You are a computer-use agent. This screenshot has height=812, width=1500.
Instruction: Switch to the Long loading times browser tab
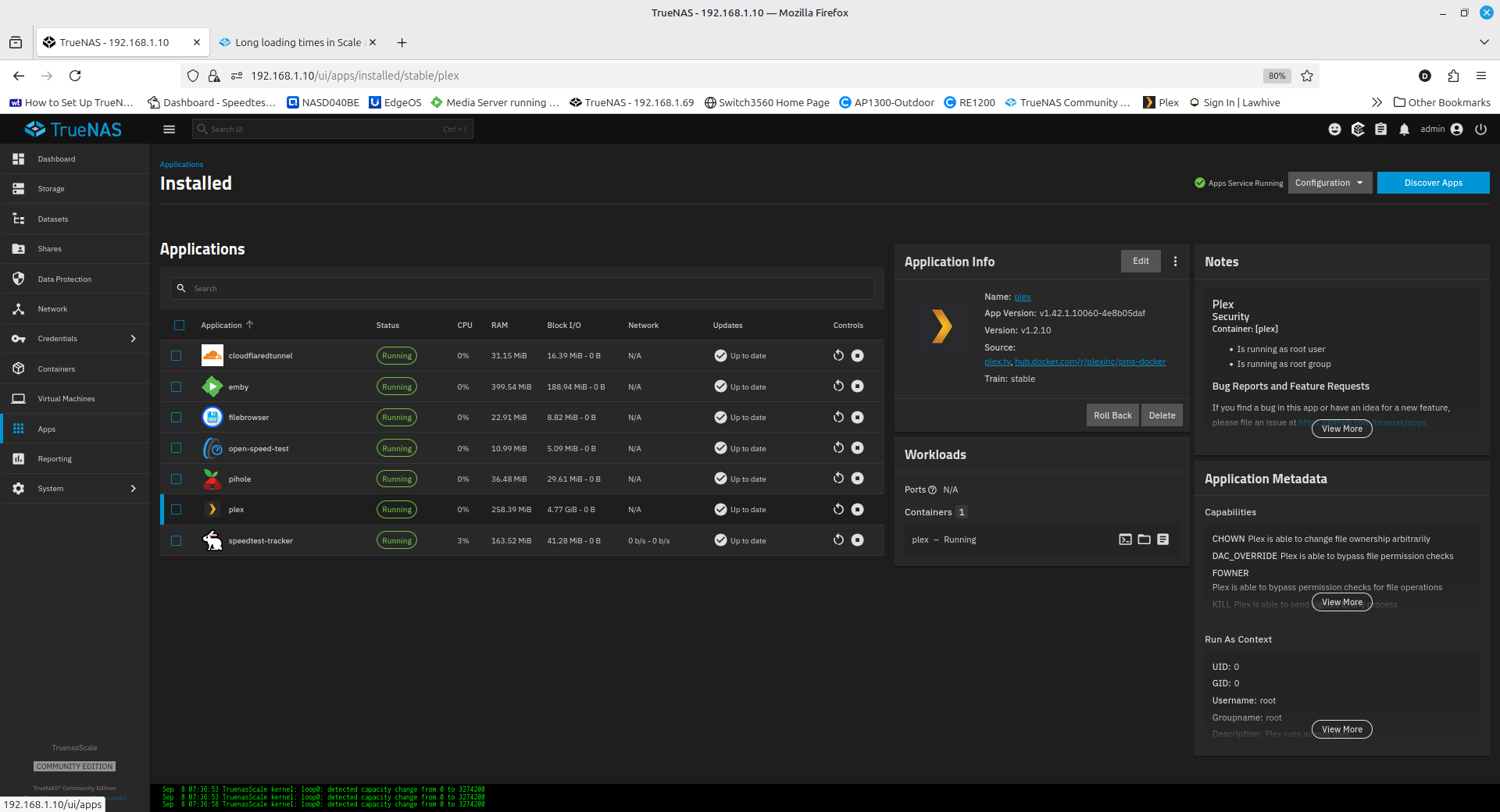pos(297,42)
